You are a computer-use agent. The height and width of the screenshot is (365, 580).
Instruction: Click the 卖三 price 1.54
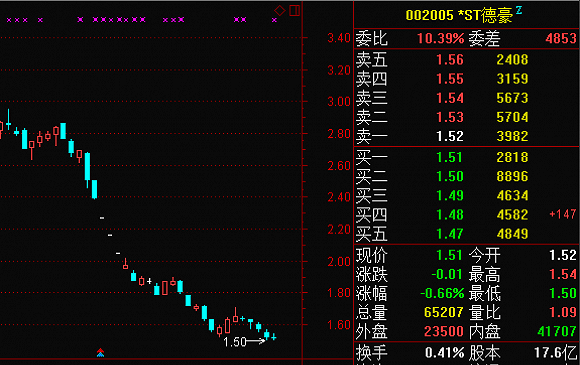point(450,98)
